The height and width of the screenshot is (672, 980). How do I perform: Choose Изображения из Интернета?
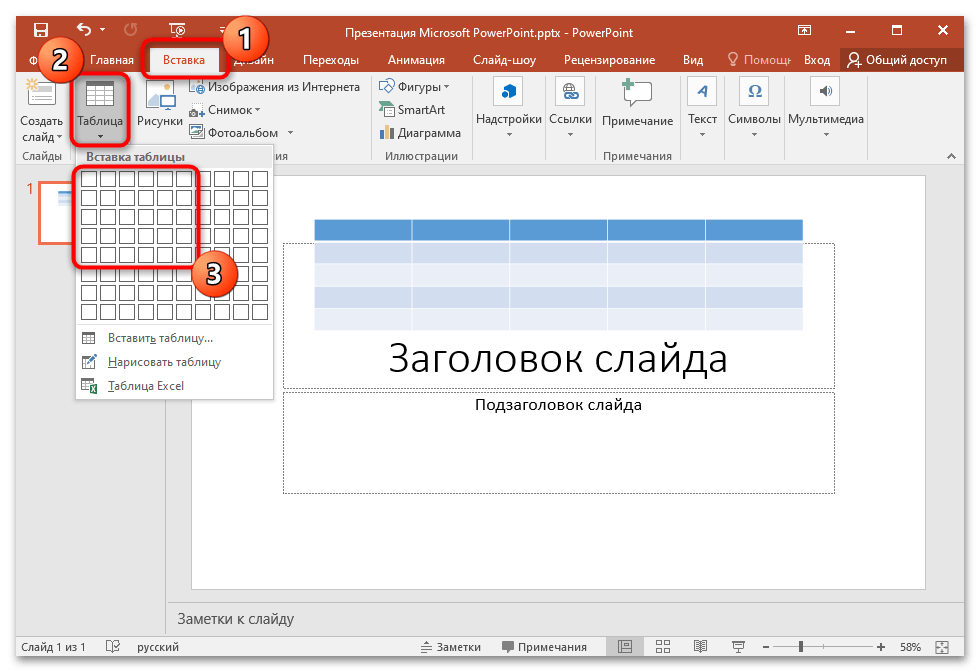[275, 87]
